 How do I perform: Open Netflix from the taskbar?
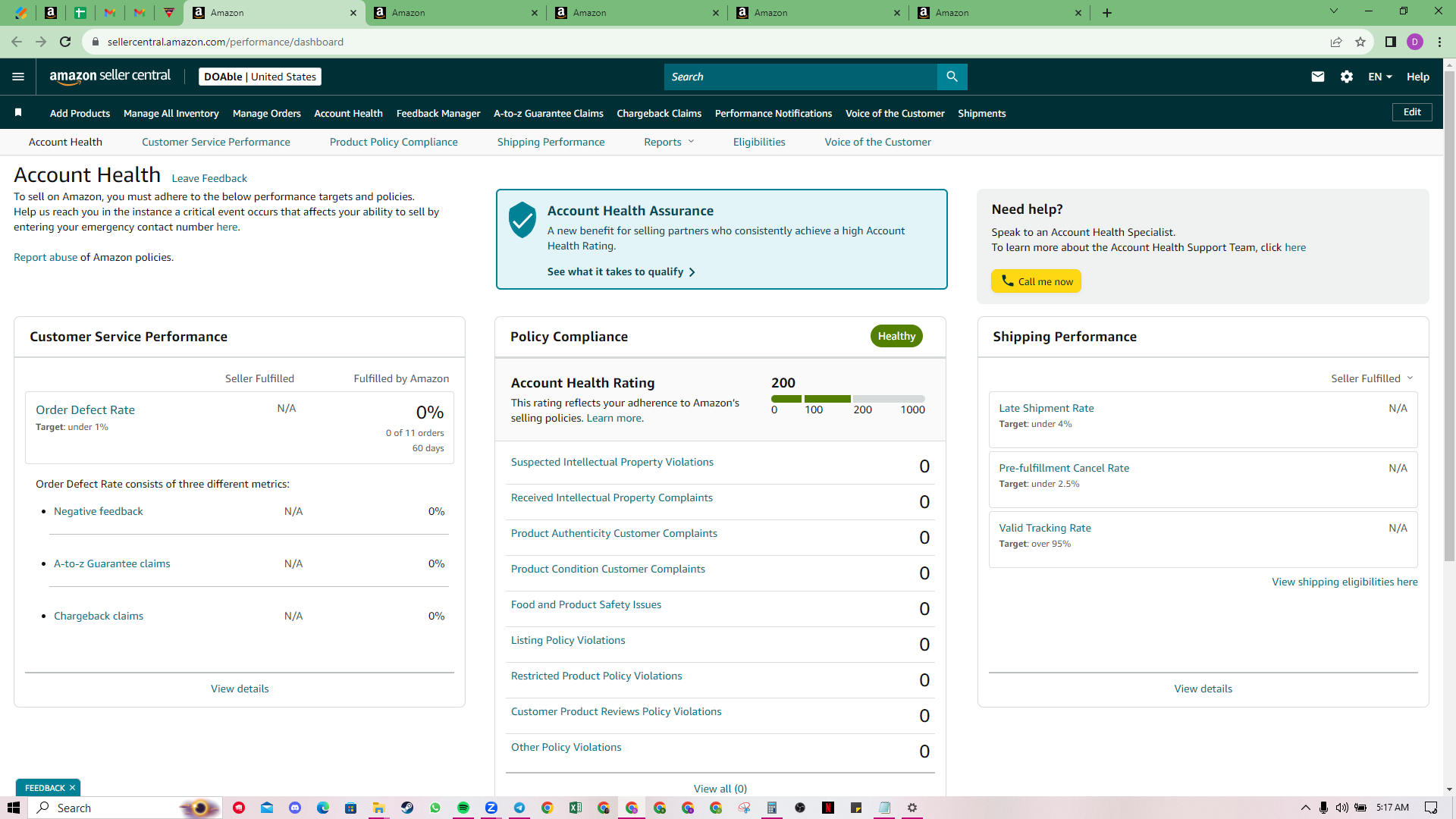828,808
